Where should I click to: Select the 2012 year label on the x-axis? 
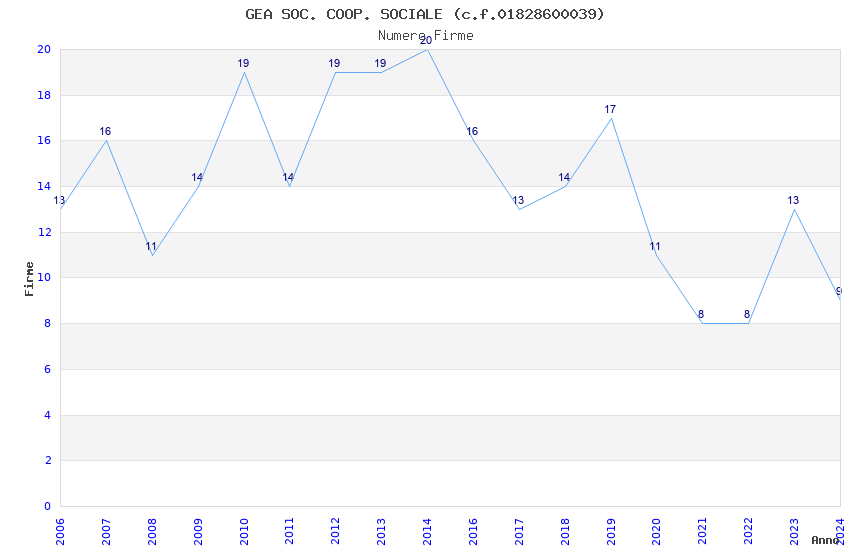[336, 532]
